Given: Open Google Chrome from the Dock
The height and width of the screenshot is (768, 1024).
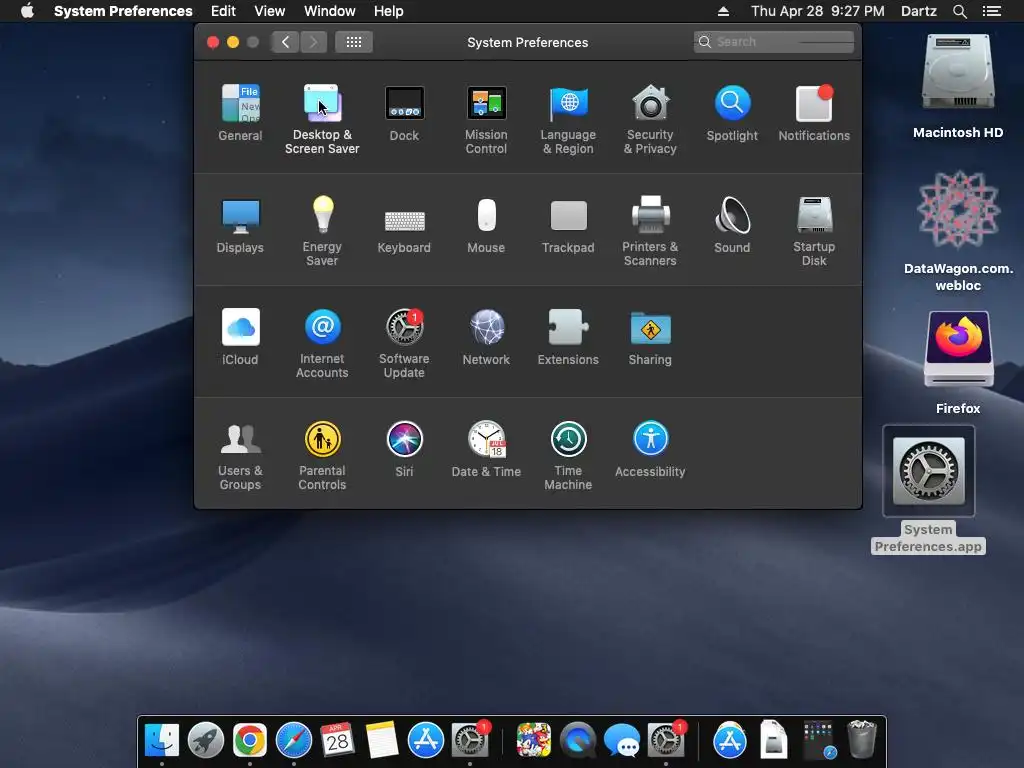Looking at the screenshot, I should click(249, 741).
